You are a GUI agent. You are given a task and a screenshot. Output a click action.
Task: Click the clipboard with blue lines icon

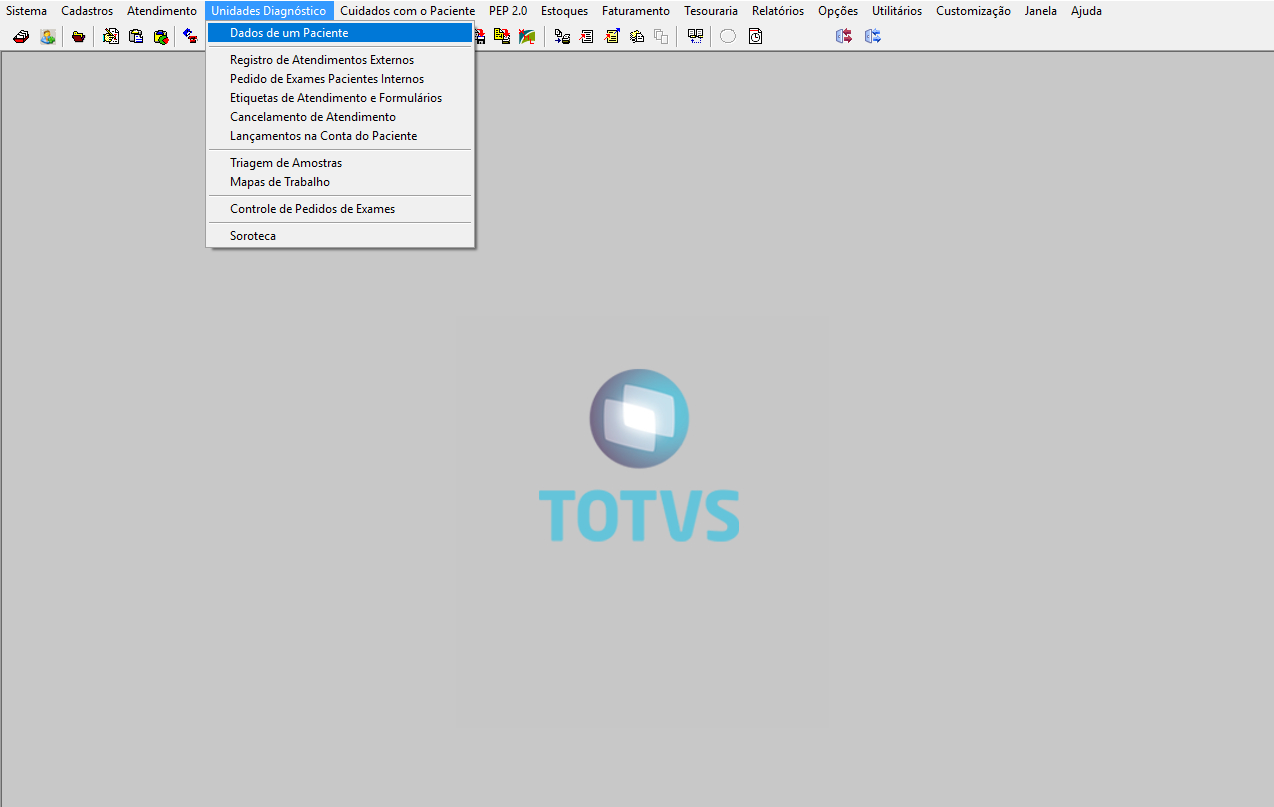click(x=136, y=36)
